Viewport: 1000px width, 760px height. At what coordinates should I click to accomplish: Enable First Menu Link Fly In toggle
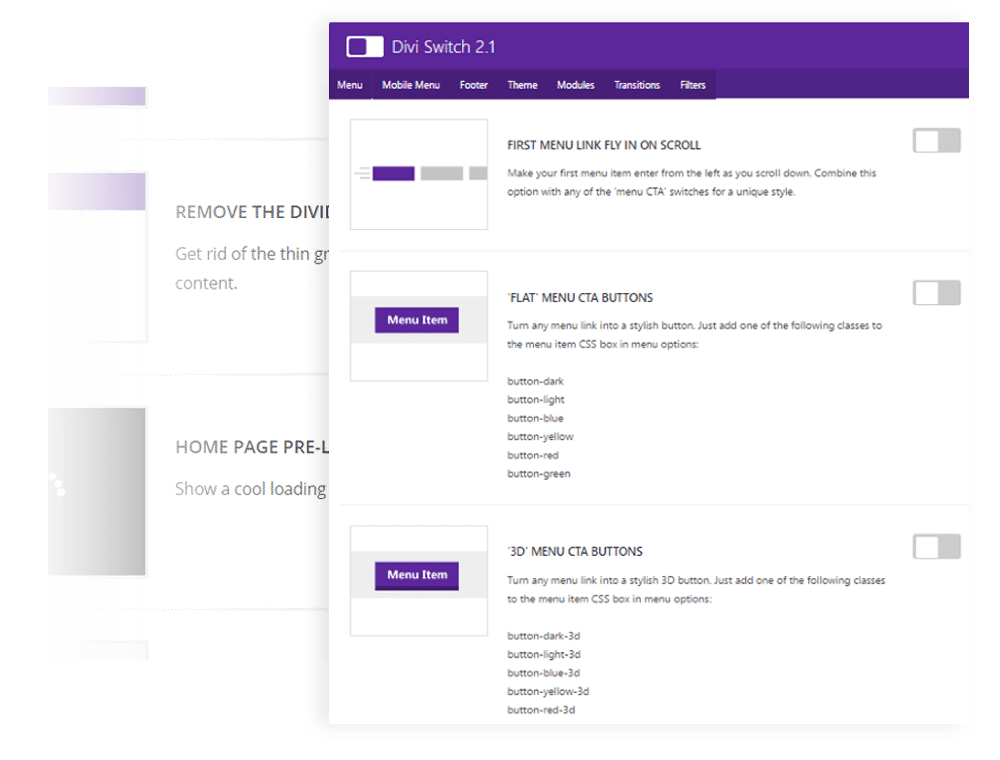(x=936, y=140)
